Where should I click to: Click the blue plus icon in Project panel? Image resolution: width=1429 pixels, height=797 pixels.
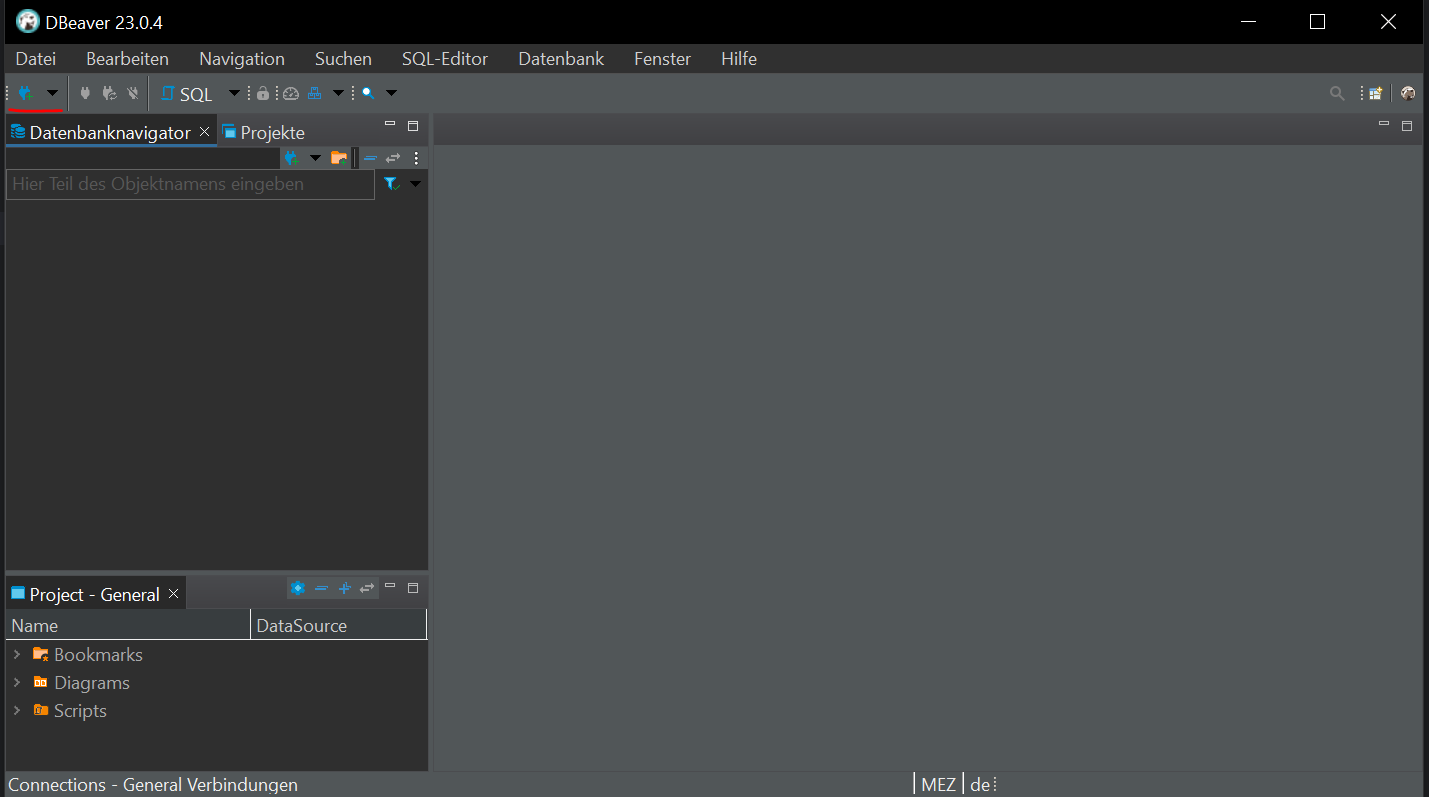coord(344,588)
